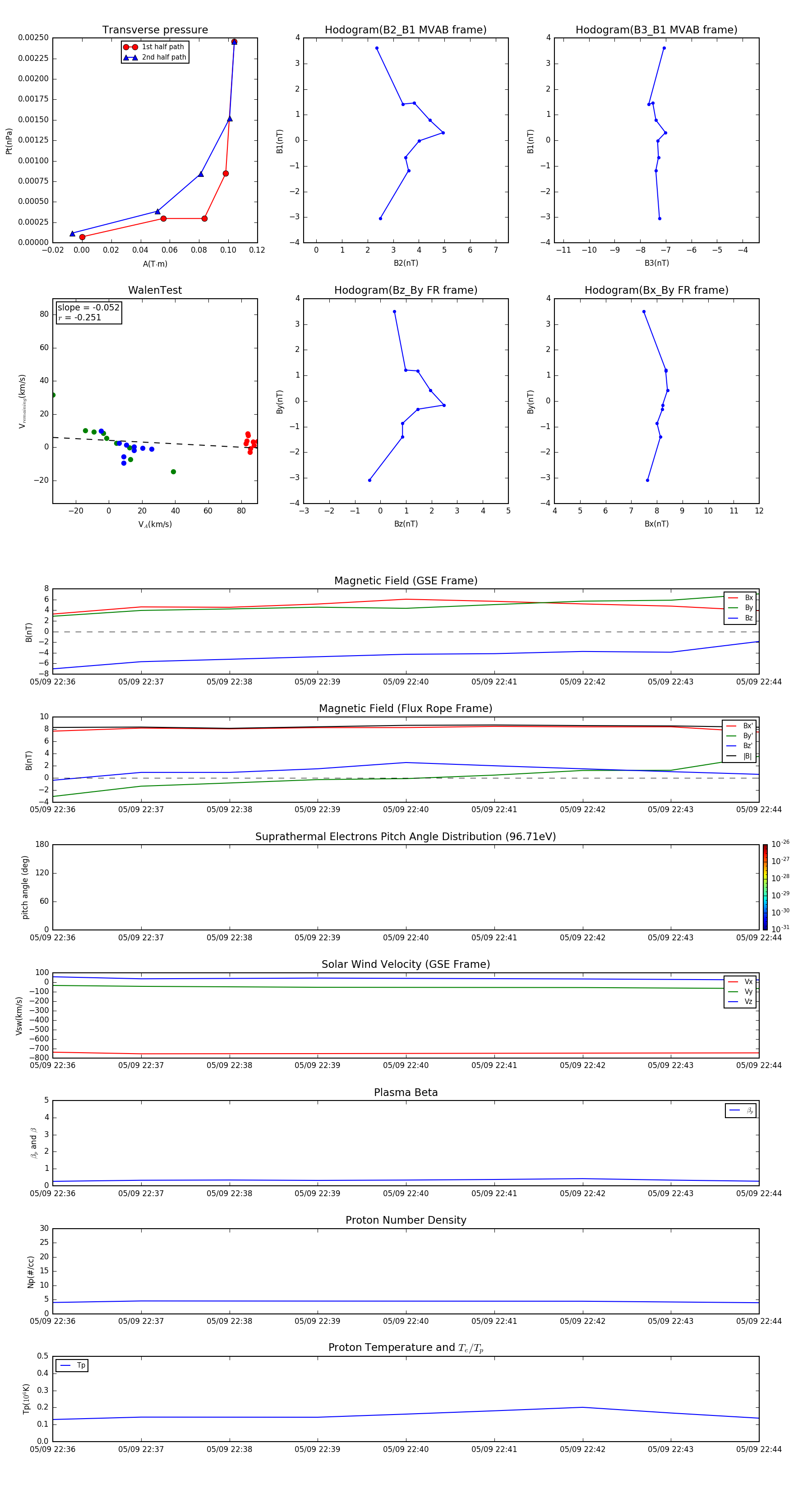The width and height of the screenshot is (812, 1489).
Task: Click the 'Proton Number Density' title
Action: [x=406, y=1220]
